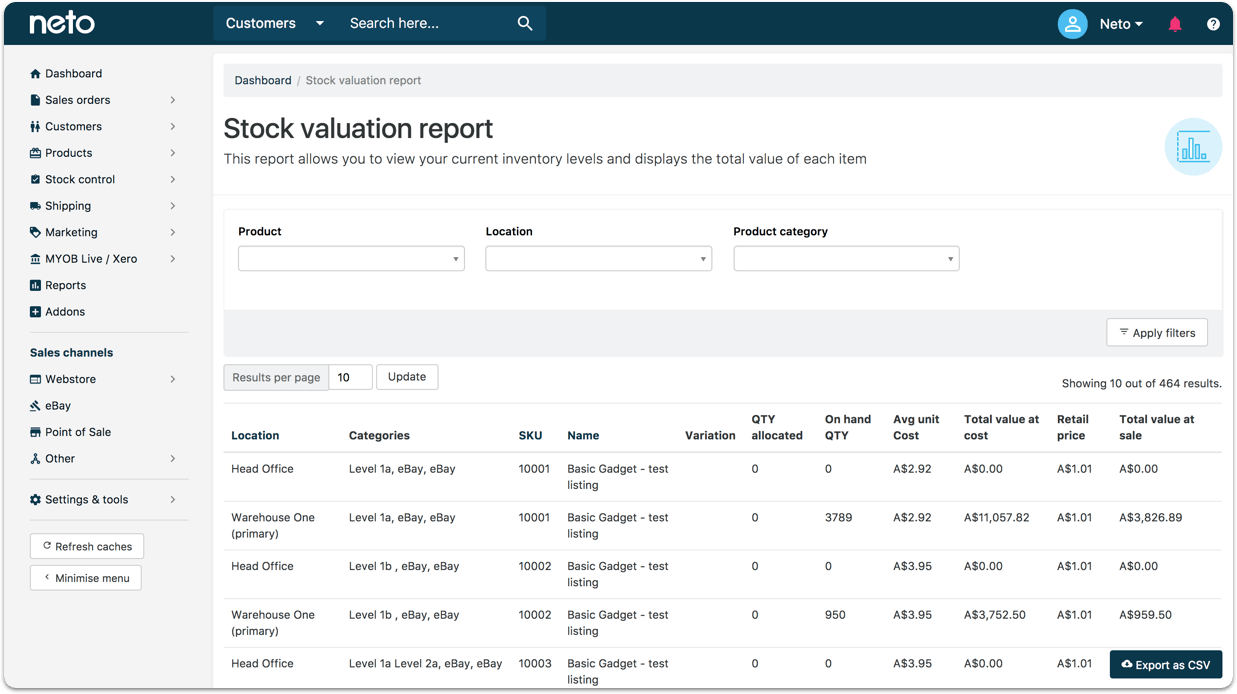
Task: Click the Marketing tag icon
Action: [35, 233]
